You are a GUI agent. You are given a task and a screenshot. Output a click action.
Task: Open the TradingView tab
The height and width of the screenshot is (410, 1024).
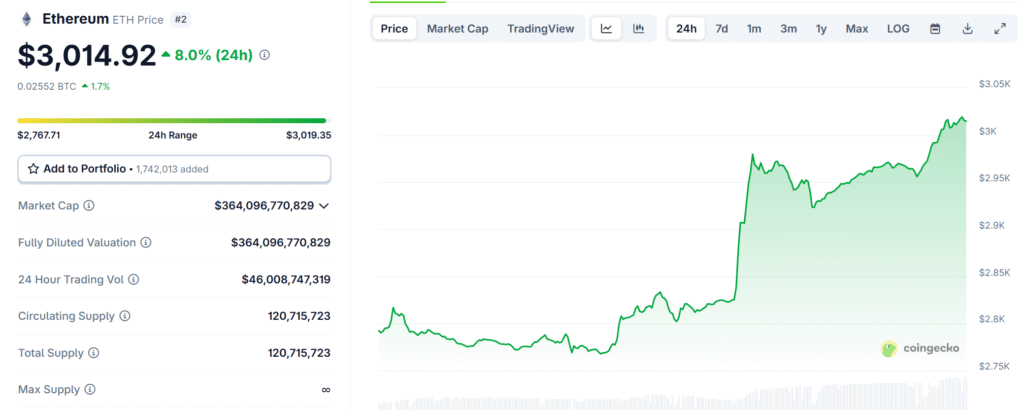(x=540, y=29)
